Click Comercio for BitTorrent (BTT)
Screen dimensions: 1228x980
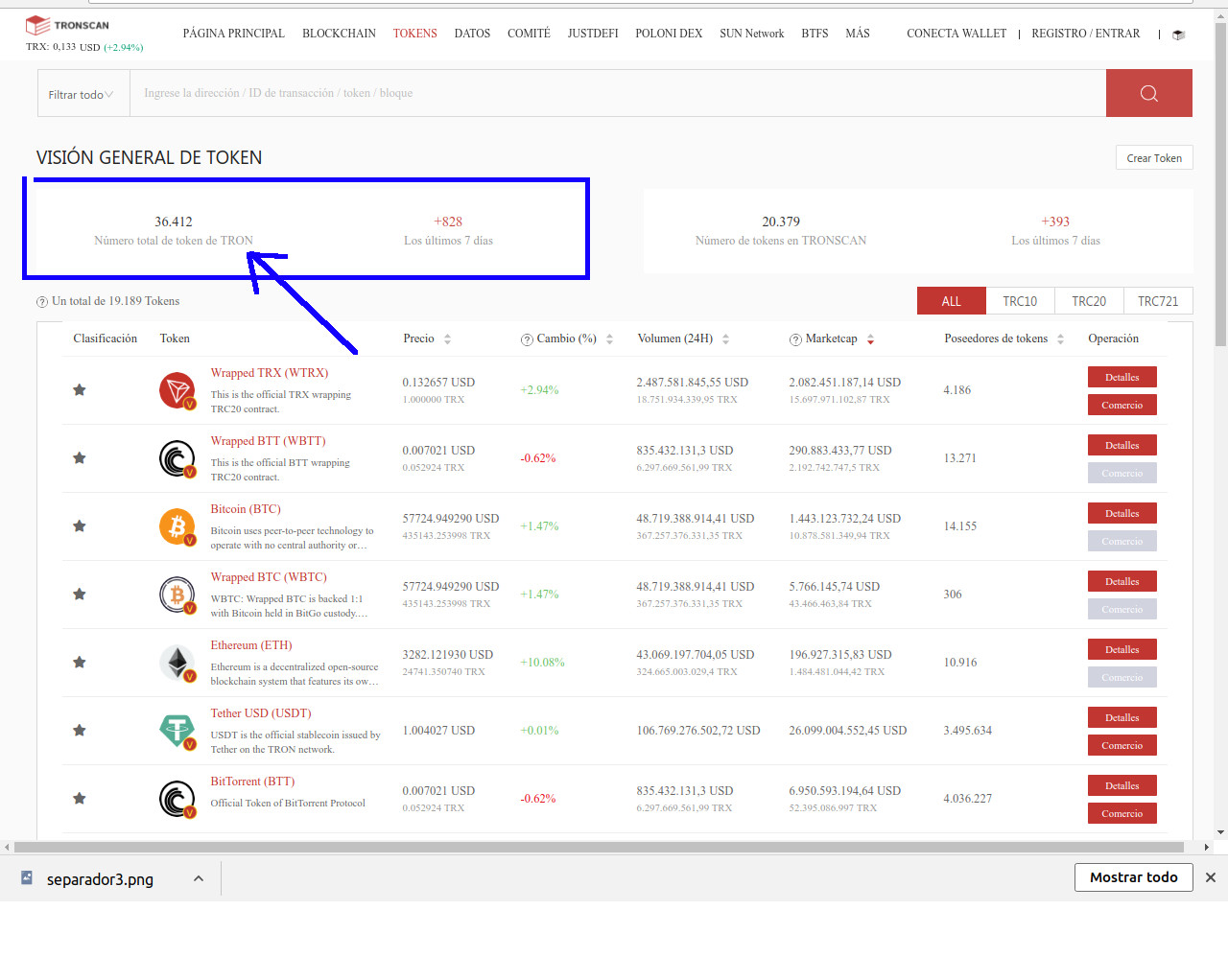coord(1122,813)
